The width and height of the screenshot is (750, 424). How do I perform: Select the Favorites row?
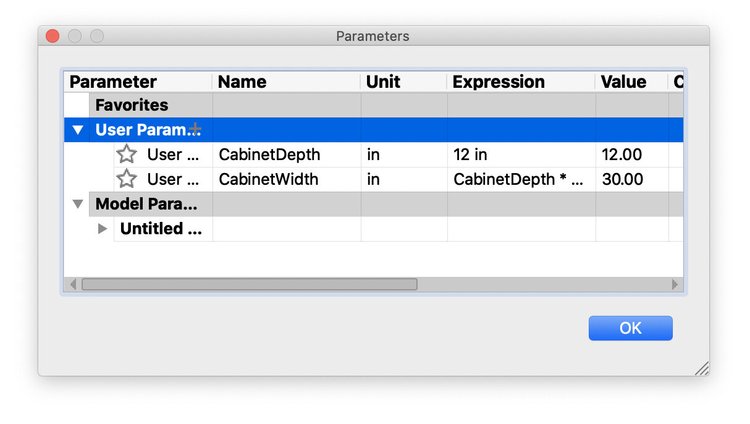point(374,105)
